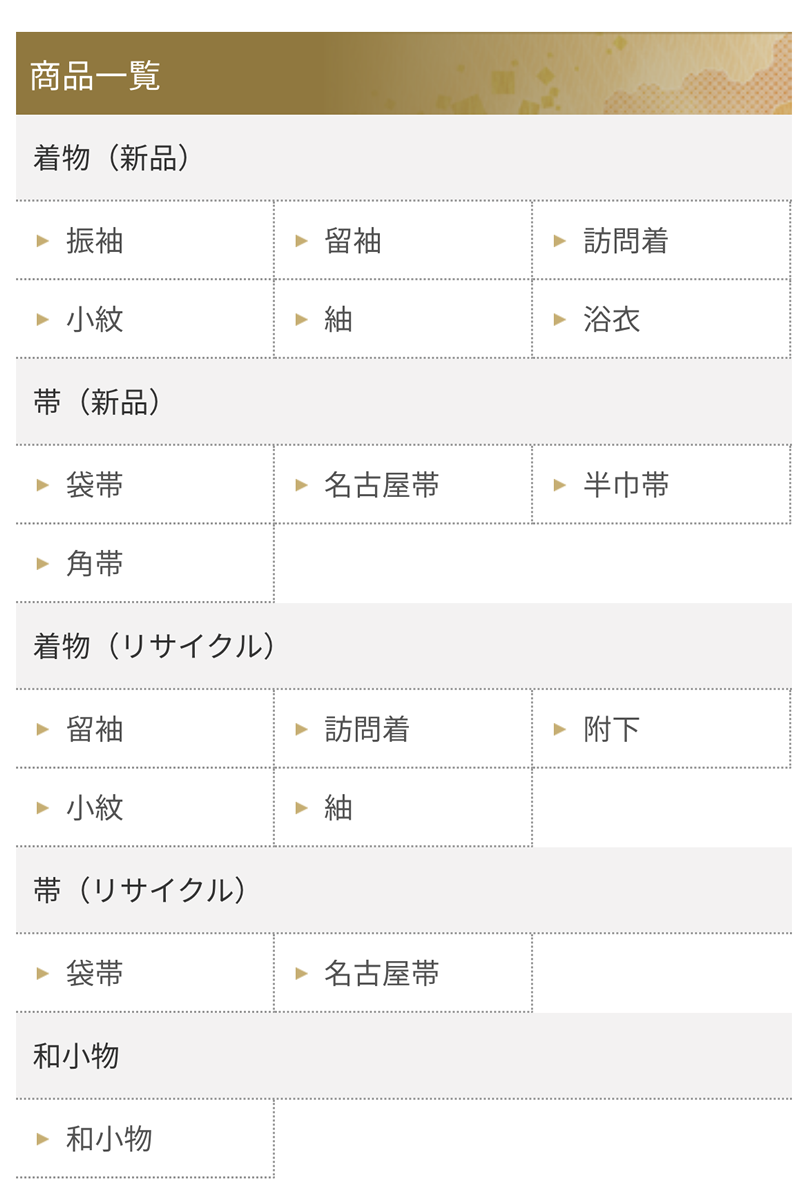808x1200 pixels.
Task: Open the 角帯 category
Action: [145, 563]
